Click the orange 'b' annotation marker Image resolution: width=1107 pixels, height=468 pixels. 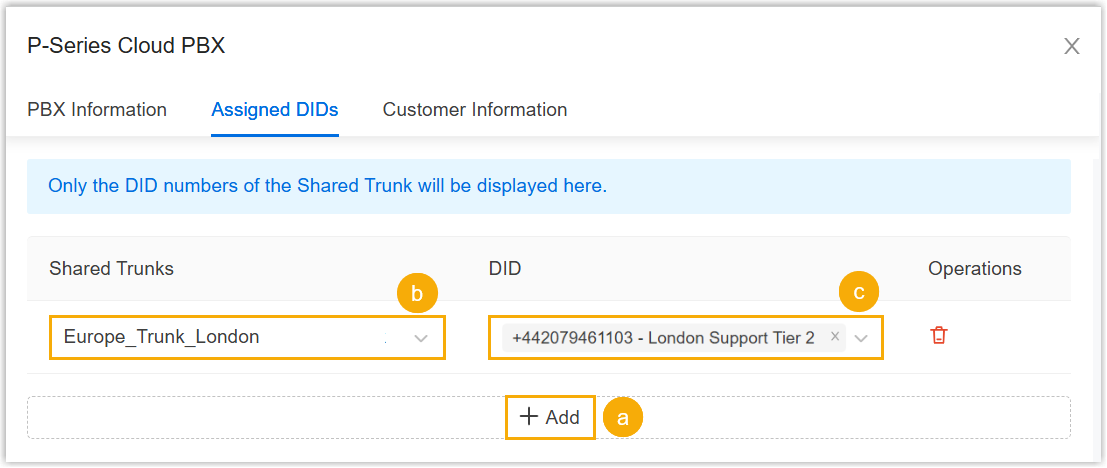pyautogui.click(x=417, y=294)
